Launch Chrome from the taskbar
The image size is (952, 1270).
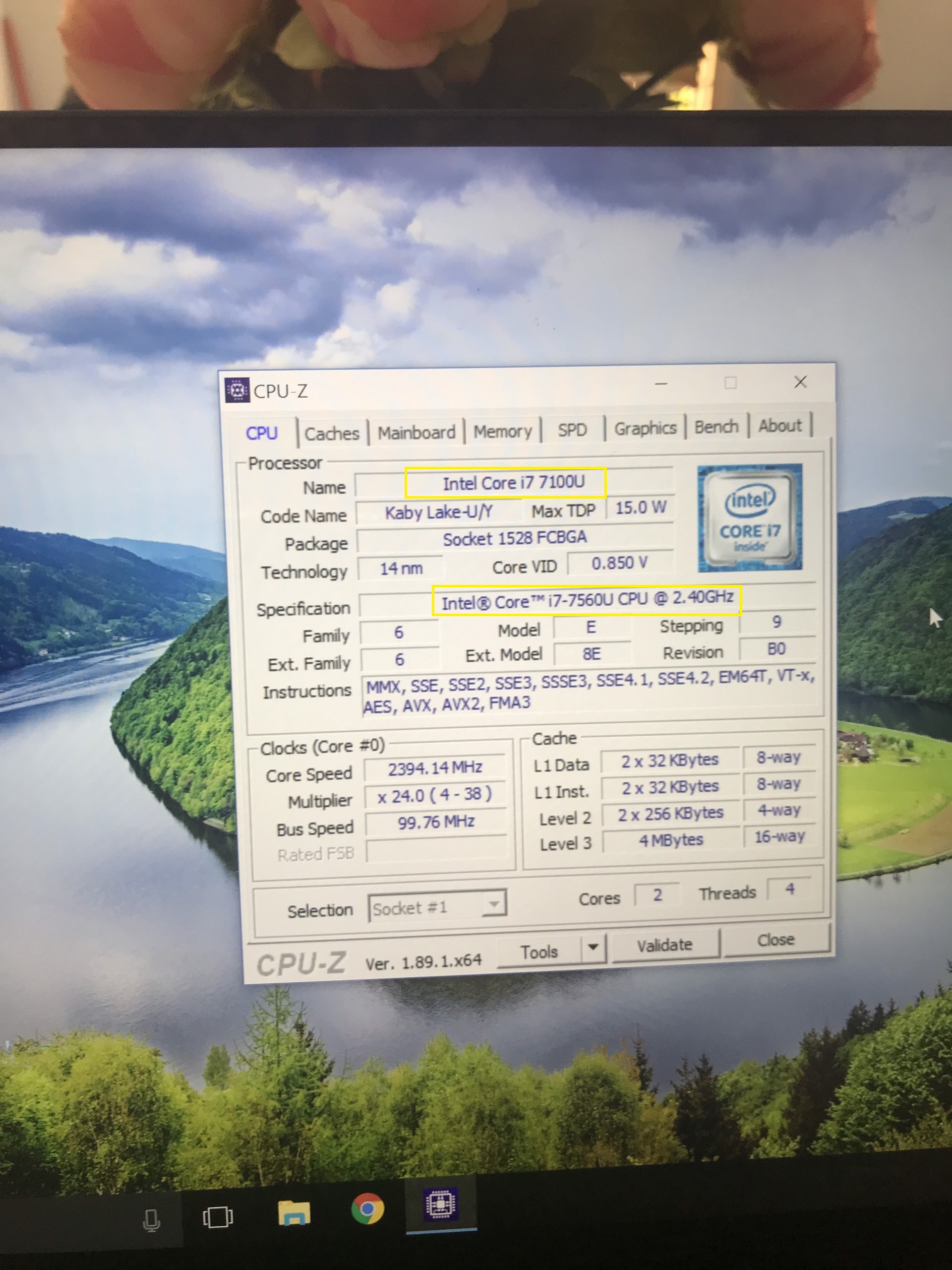(x=368, y=1209)
